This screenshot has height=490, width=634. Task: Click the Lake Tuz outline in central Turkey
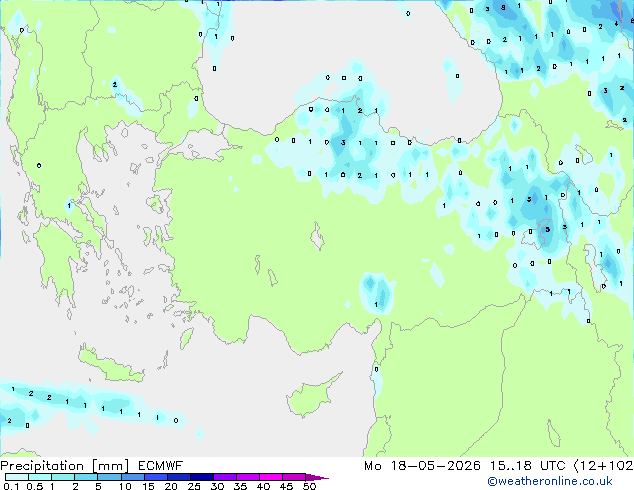(317, 236)
